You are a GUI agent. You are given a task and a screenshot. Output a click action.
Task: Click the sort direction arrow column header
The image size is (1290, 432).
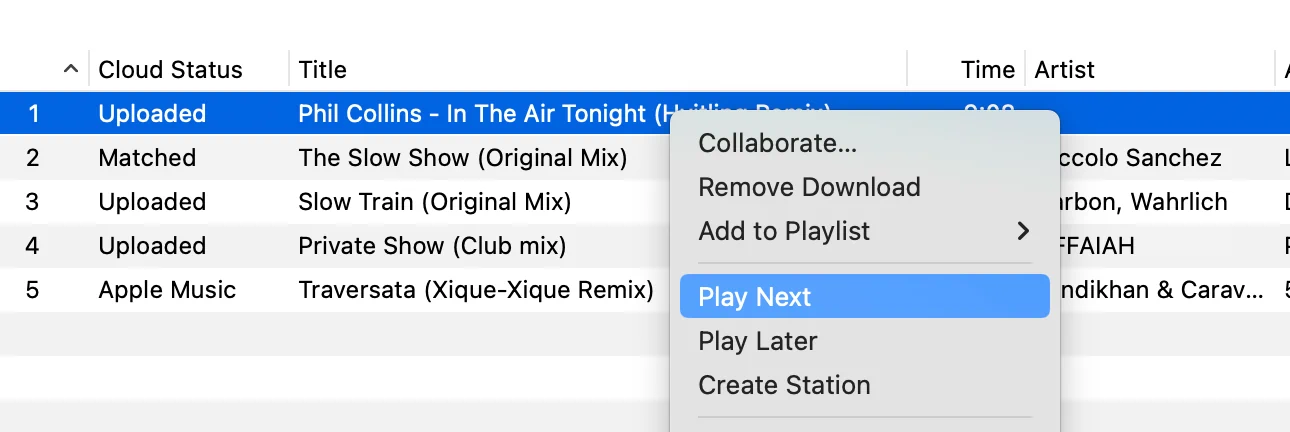click(69, 70)
